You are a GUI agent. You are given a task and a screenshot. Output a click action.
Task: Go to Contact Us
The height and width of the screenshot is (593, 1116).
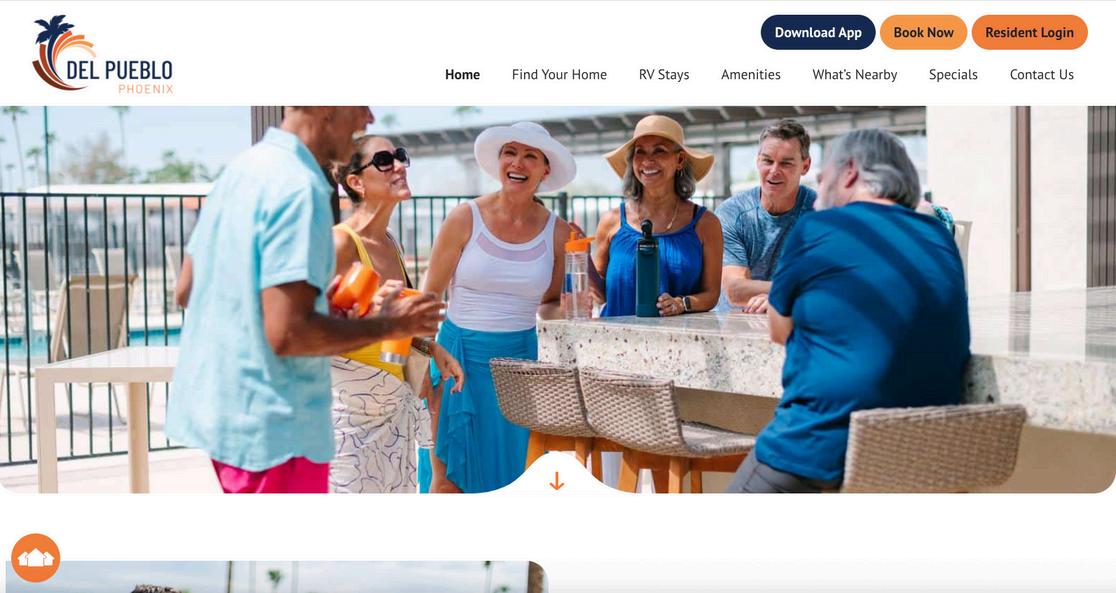coord(1042,75)
